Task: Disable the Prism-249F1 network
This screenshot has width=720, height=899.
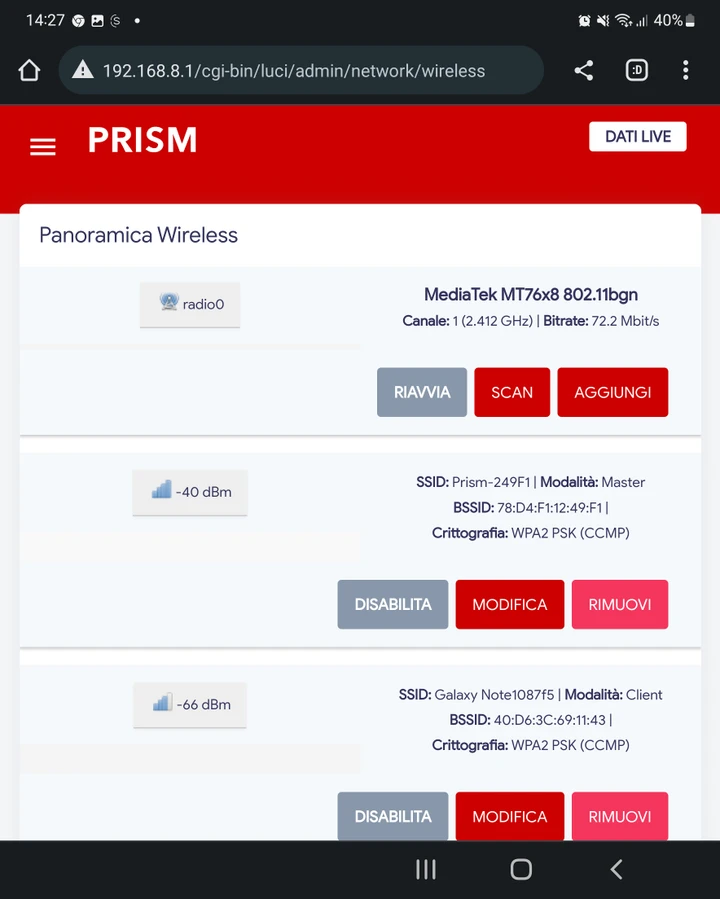Action: 393,604
